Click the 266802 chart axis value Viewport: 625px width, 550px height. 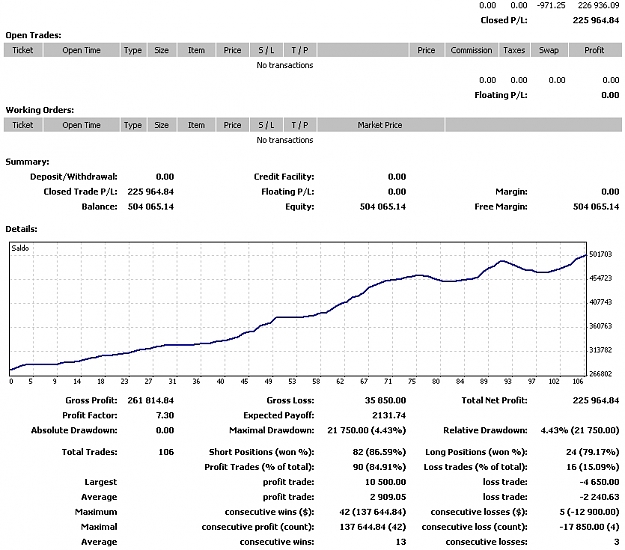click(x=600, y=374)
